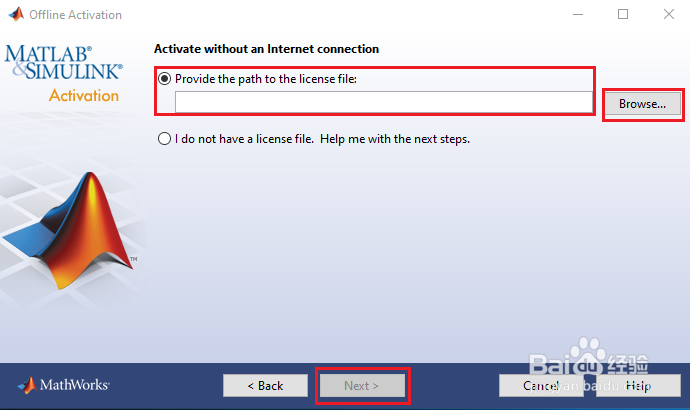Click the MATLAB icon in the title bar
This screenshot has height=410, width=690.
14,15
